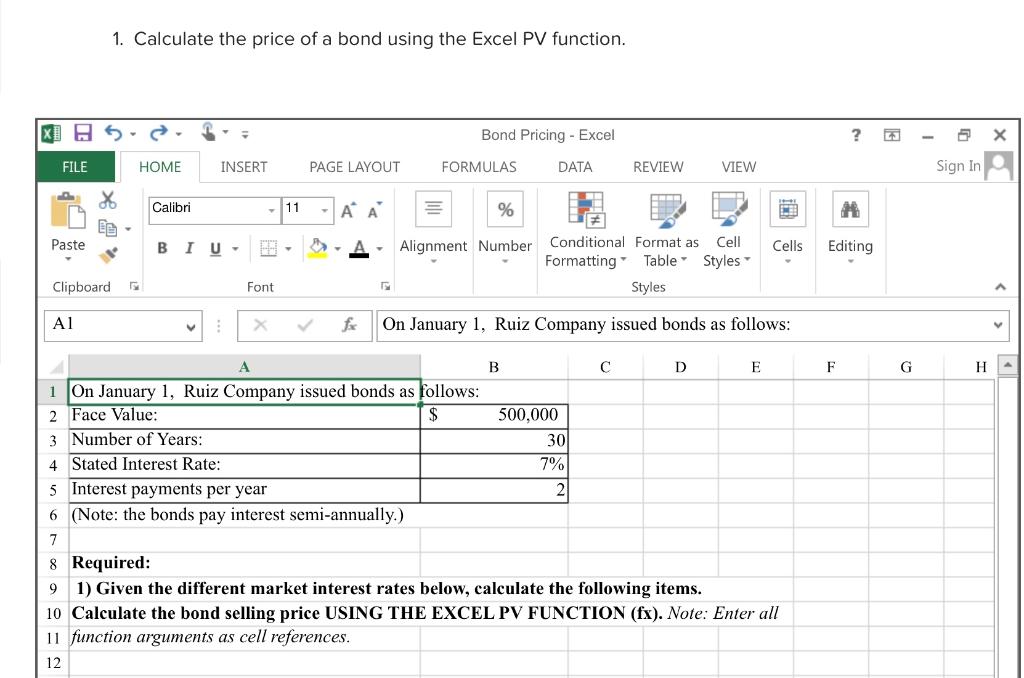Click the Font Color letter A
The width and height of the screenshot is (1024, 678).
tap(359, 248)
